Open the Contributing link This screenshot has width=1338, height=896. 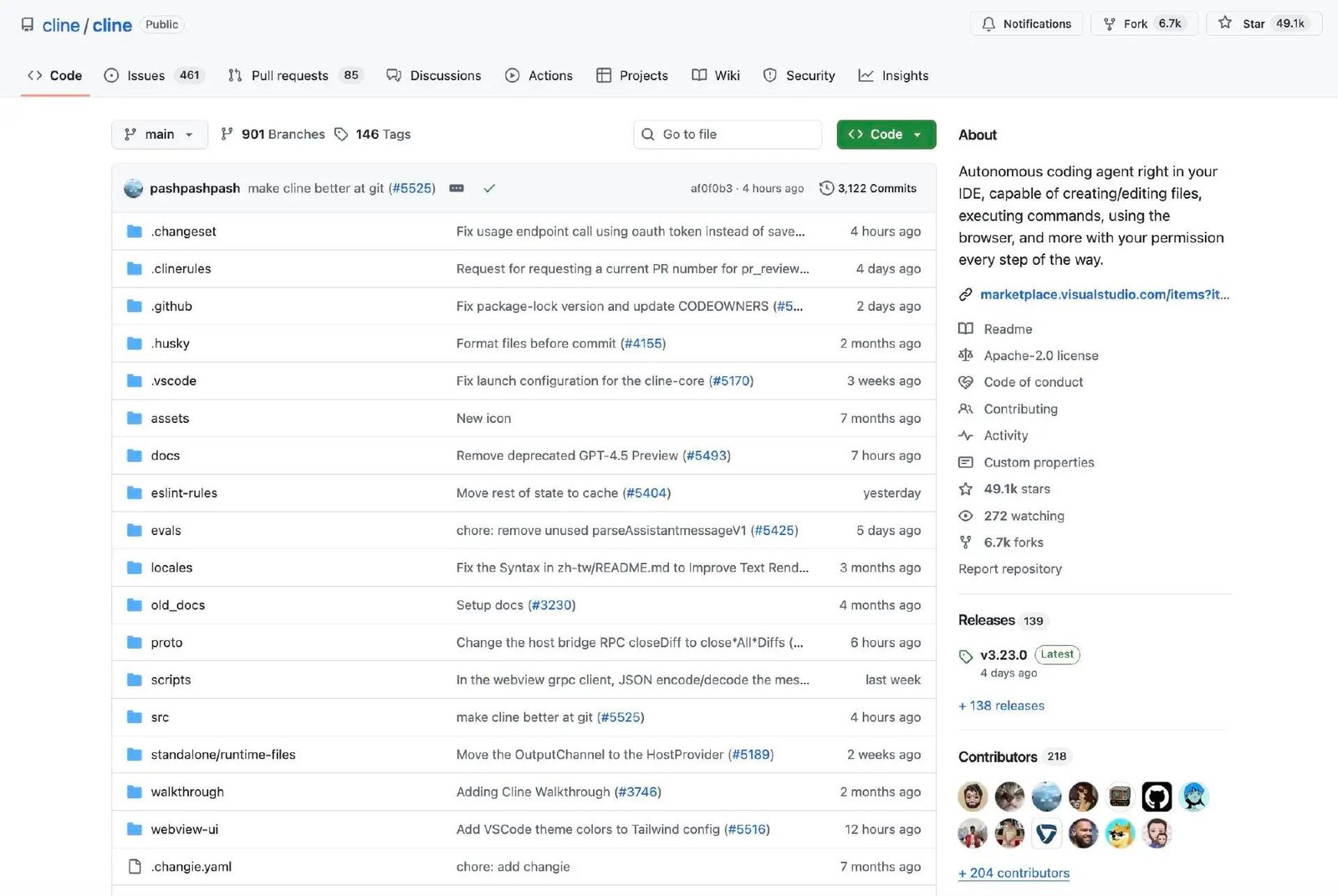tap(1020, 409)
